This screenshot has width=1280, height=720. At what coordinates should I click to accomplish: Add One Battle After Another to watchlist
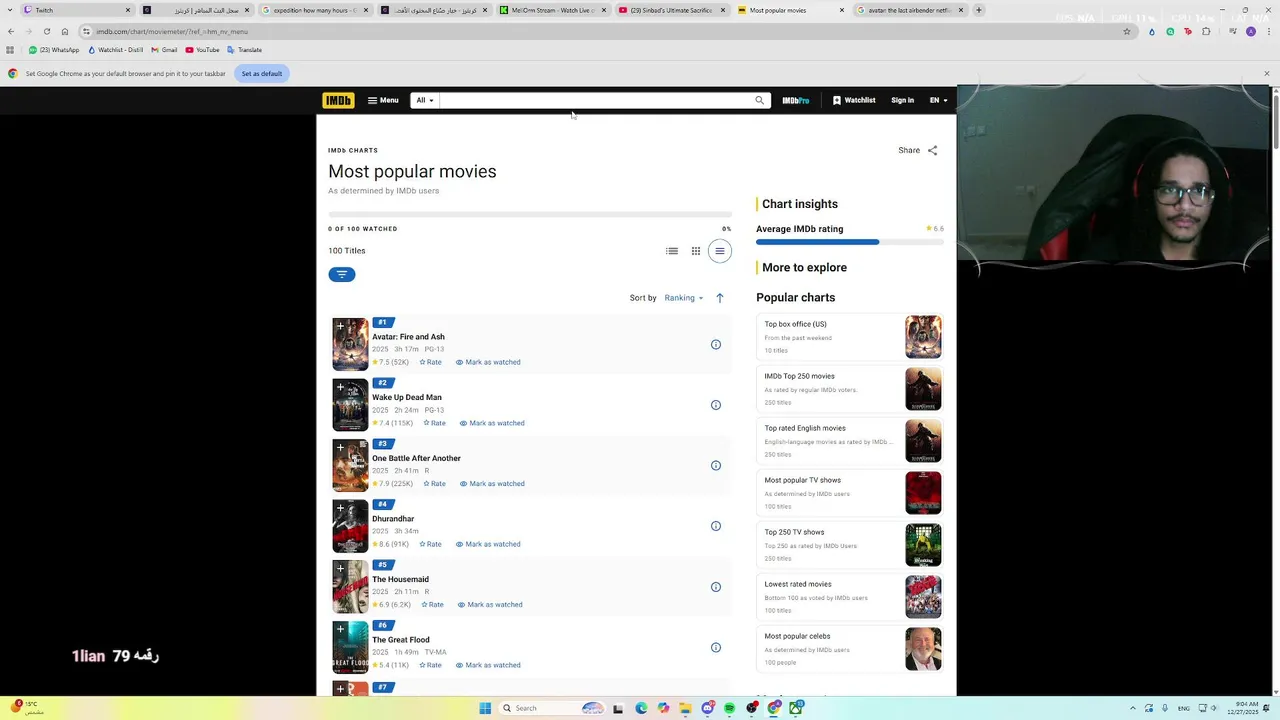point(340,448)
